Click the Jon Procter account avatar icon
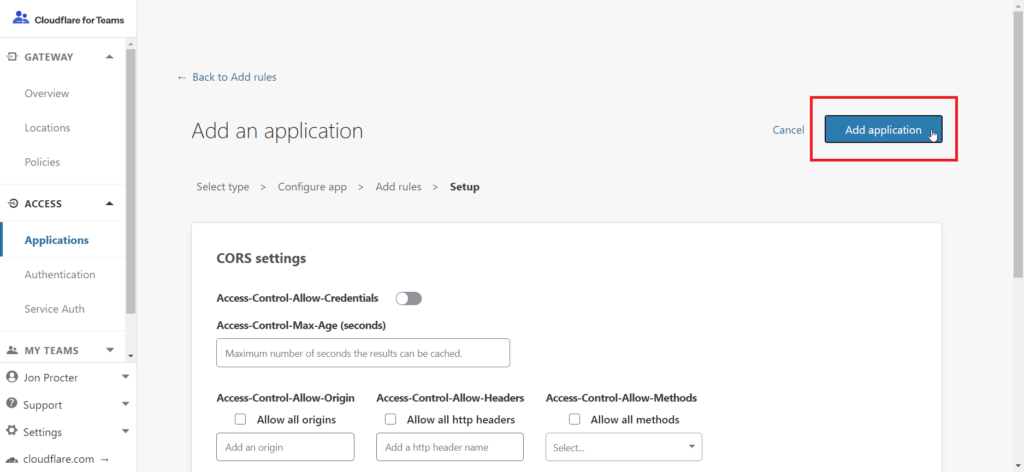Image resolution: width=1024 pixels, height=472 pixels. click(11, 377)
